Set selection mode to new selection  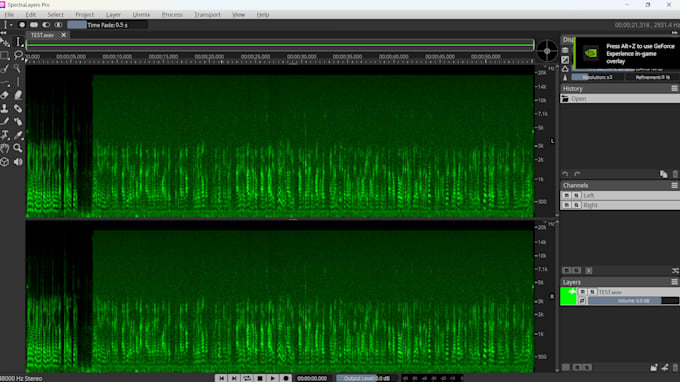(22, 25)
